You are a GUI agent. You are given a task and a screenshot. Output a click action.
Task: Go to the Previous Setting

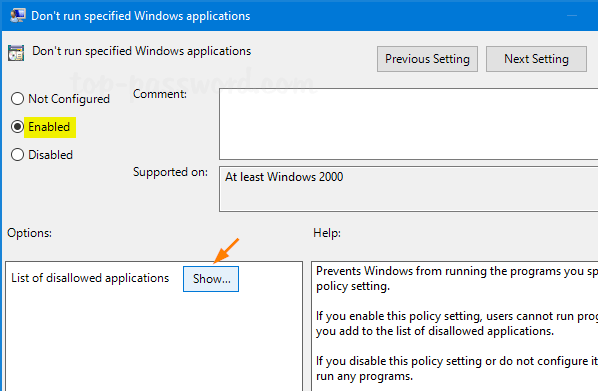427,59
